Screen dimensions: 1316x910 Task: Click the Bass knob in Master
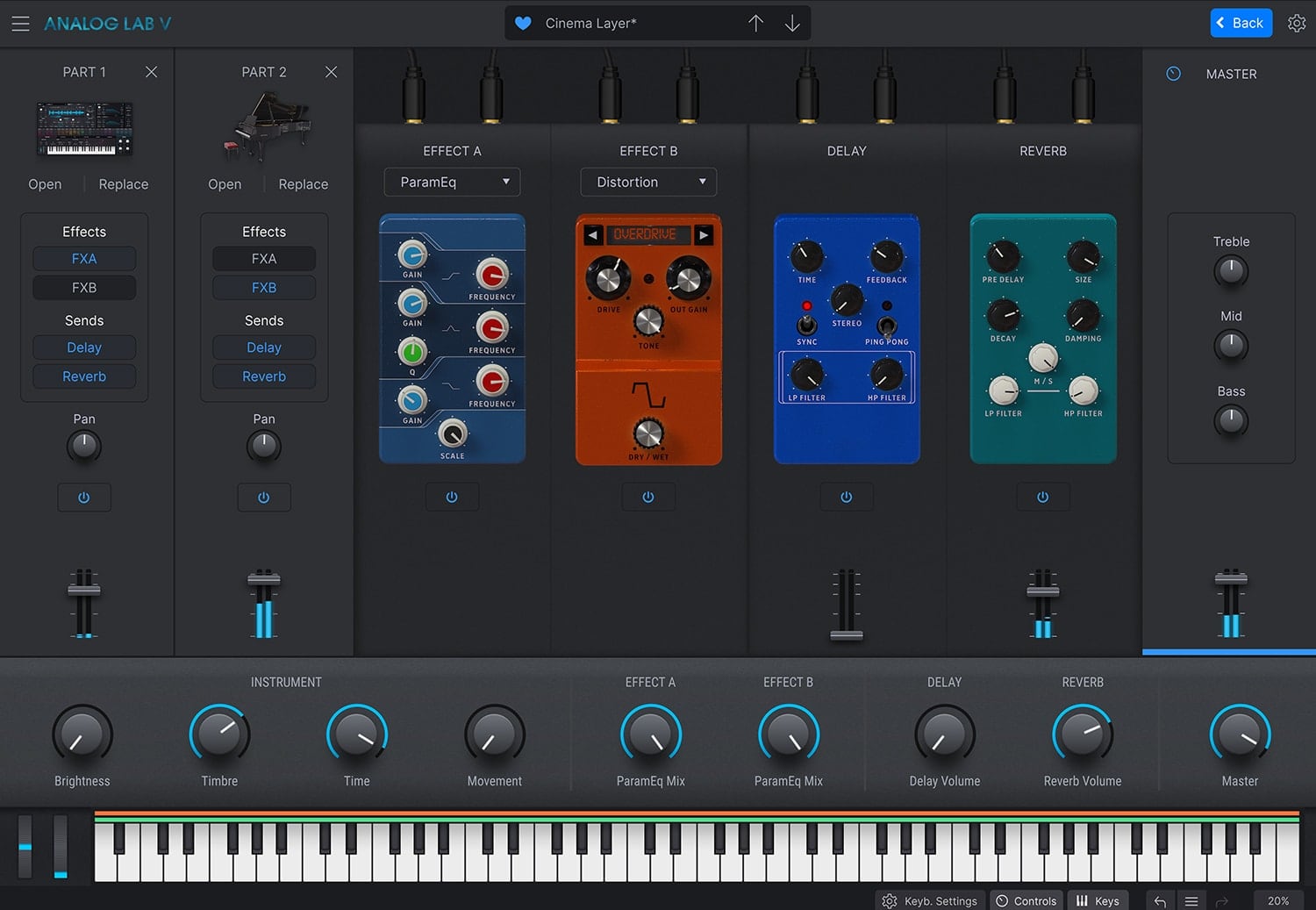(1231, 421)
